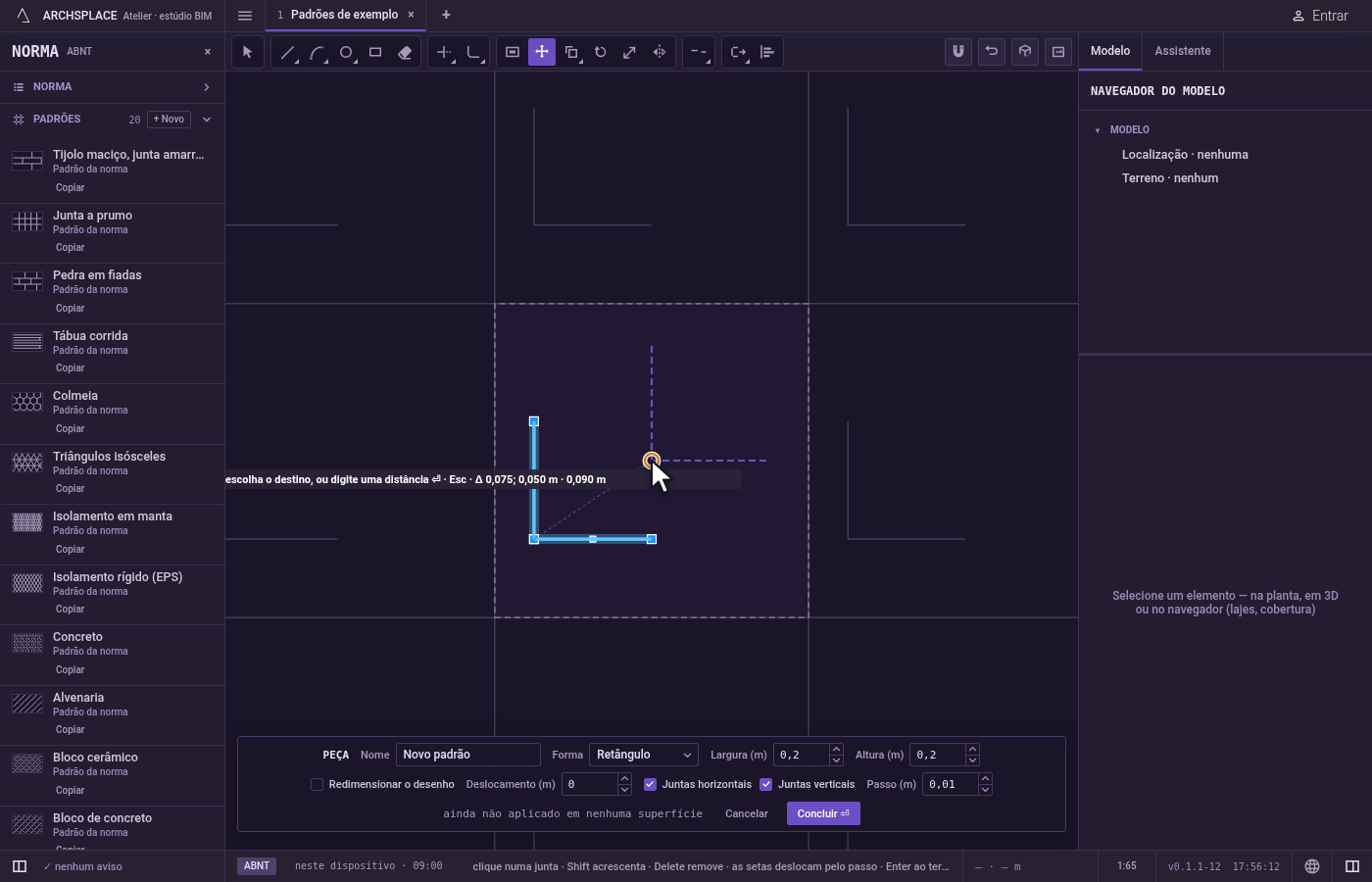Image resolution: width=1372 pixels, height=882 pixels.
Task: Click the Passo (m) input field
Action: tap(950, 784)
